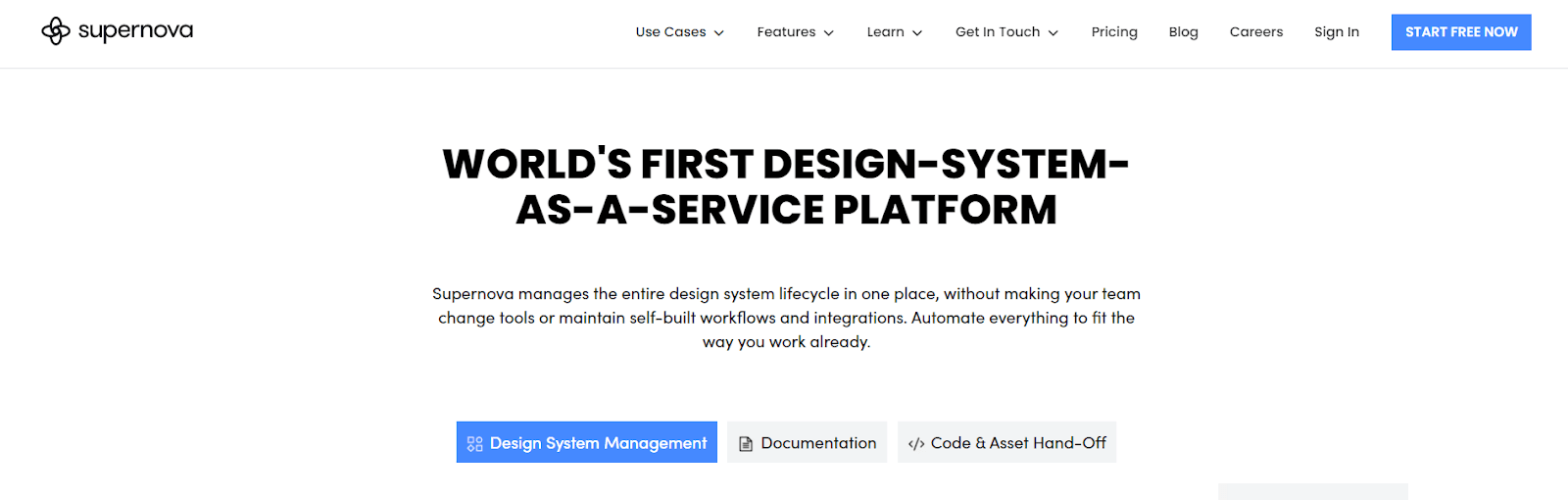Click the Sign In link
The width and height of the screenshot is (1568, 500).
pyautogui.click(x=1337, y=32)
